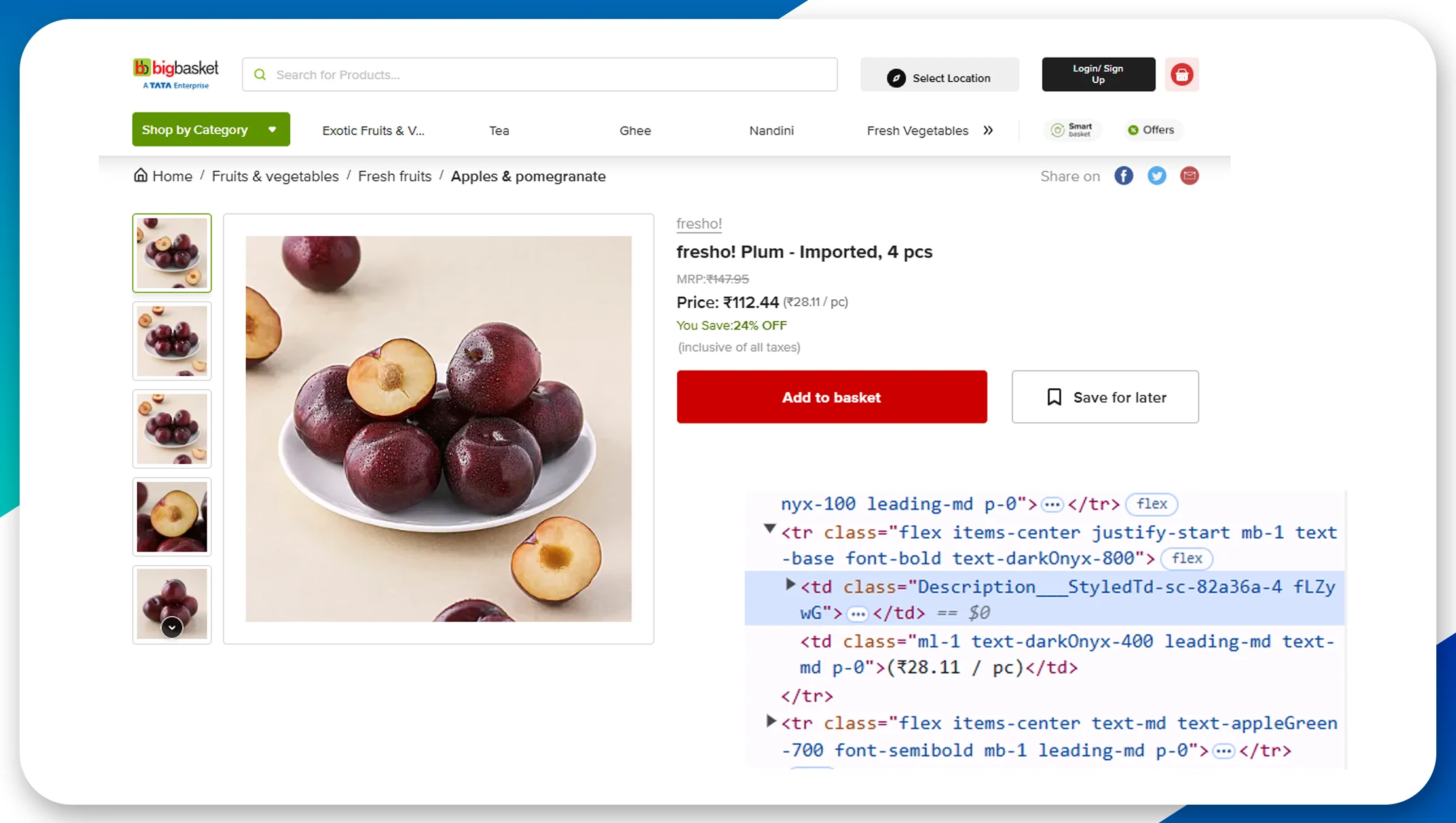This screenshot has width=1456, height=823.
Task: Click Add to basket
Action: (832, 397)
